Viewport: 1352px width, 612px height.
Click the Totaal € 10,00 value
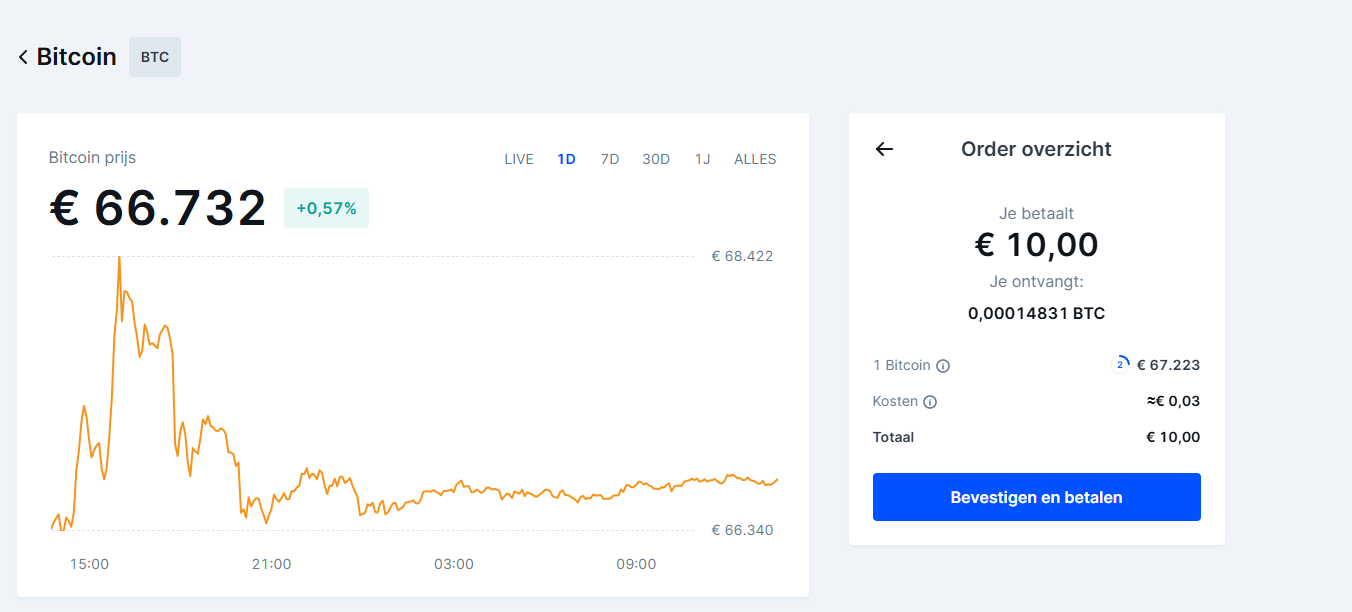pyautogui.click(x=1173, y=437)
